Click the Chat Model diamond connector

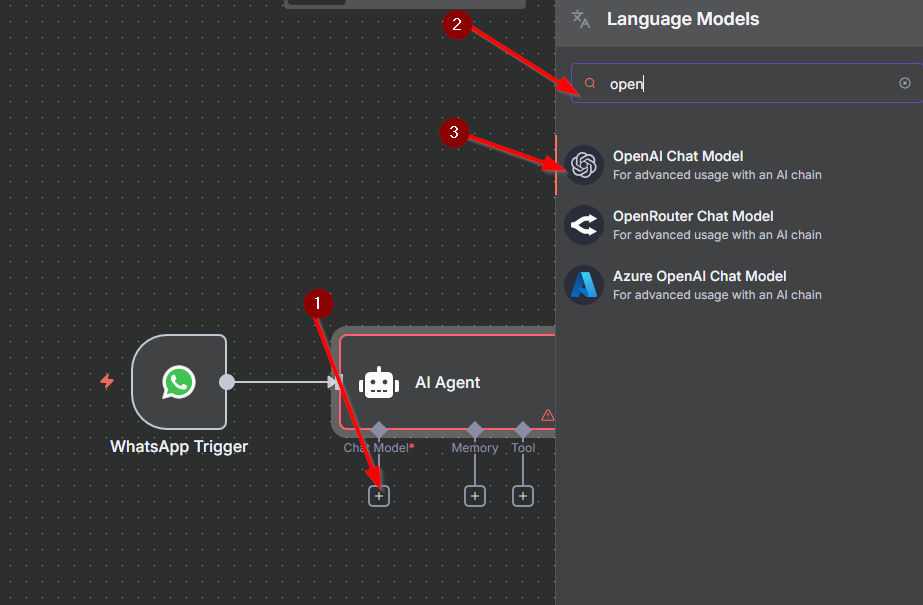pos(379,430)
